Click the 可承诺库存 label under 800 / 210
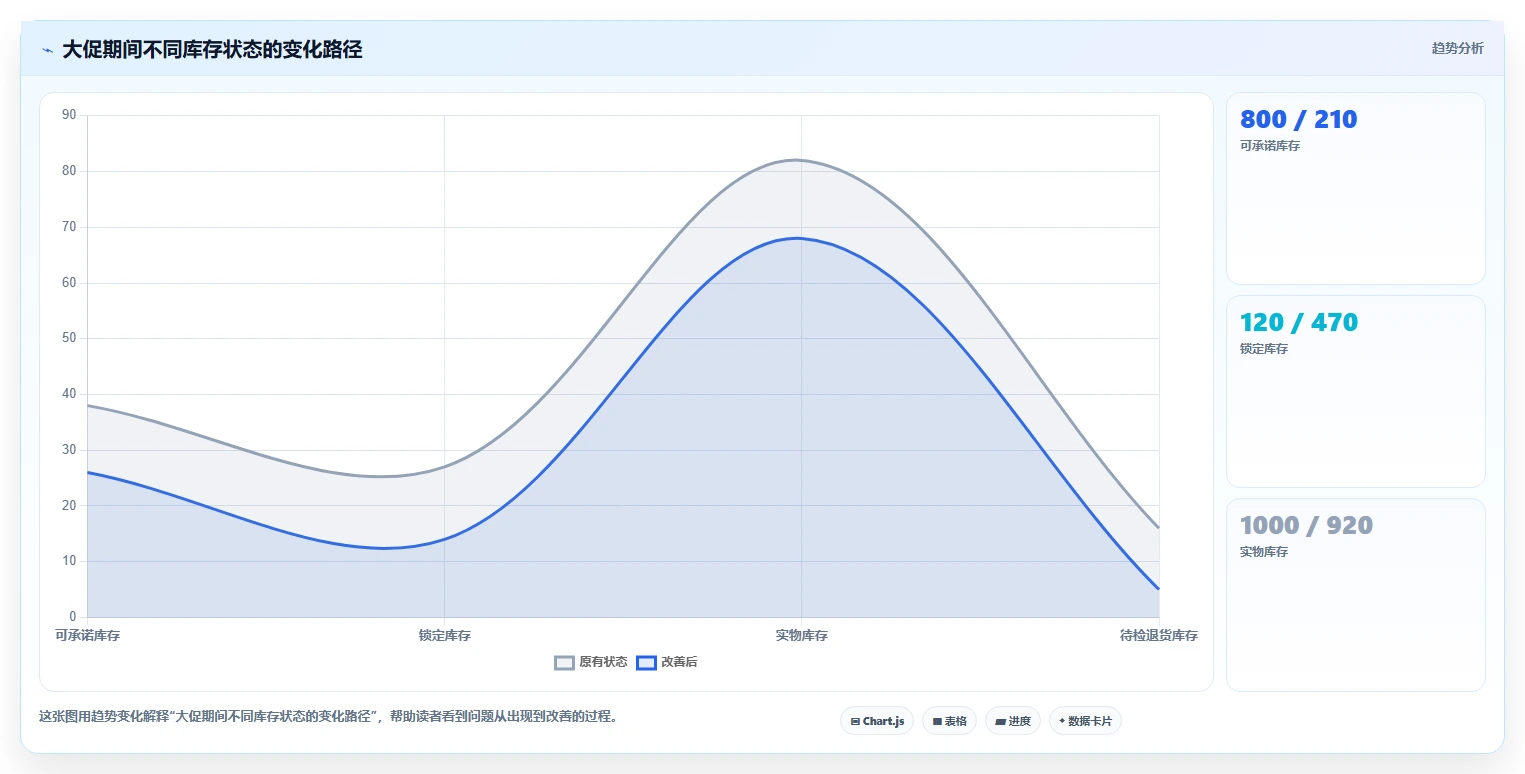Image resolution: width=1525 pixels, height=774 pixels. coord(1270,146)
